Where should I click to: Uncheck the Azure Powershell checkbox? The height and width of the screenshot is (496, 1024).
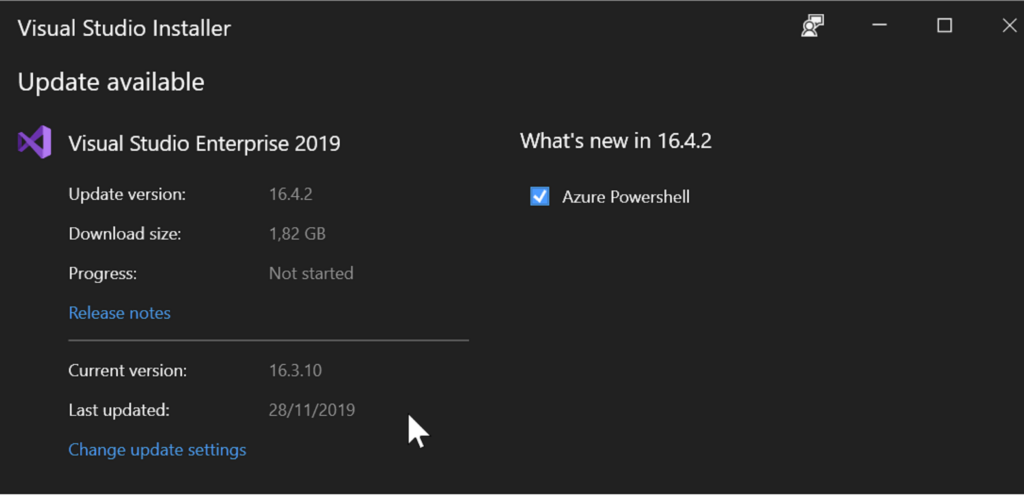click(539, 196)
